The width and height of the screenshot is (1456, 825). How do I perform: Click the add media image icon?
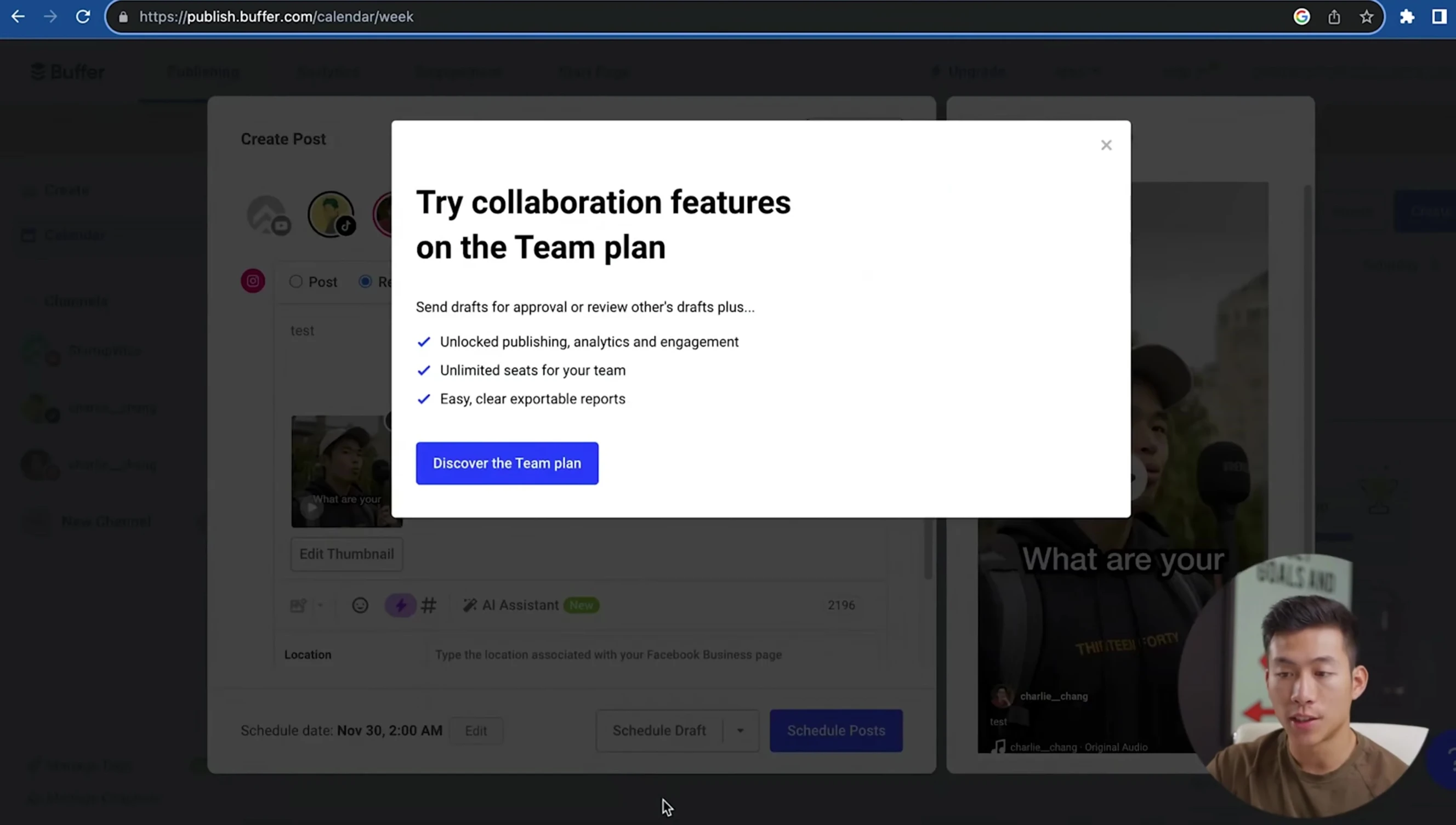click(x=298, y=605)
